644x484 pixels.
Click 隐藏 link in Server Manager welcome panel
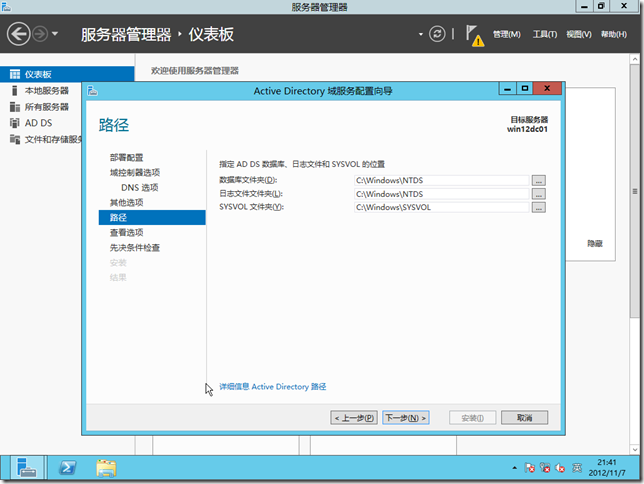(x=595, y=244)
